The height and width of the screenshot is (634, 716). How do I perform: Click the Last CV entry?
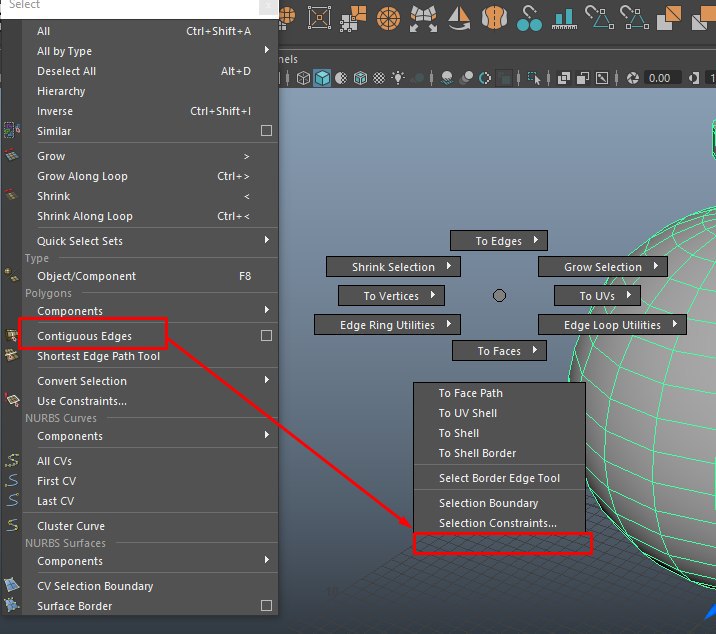(150, 501)
